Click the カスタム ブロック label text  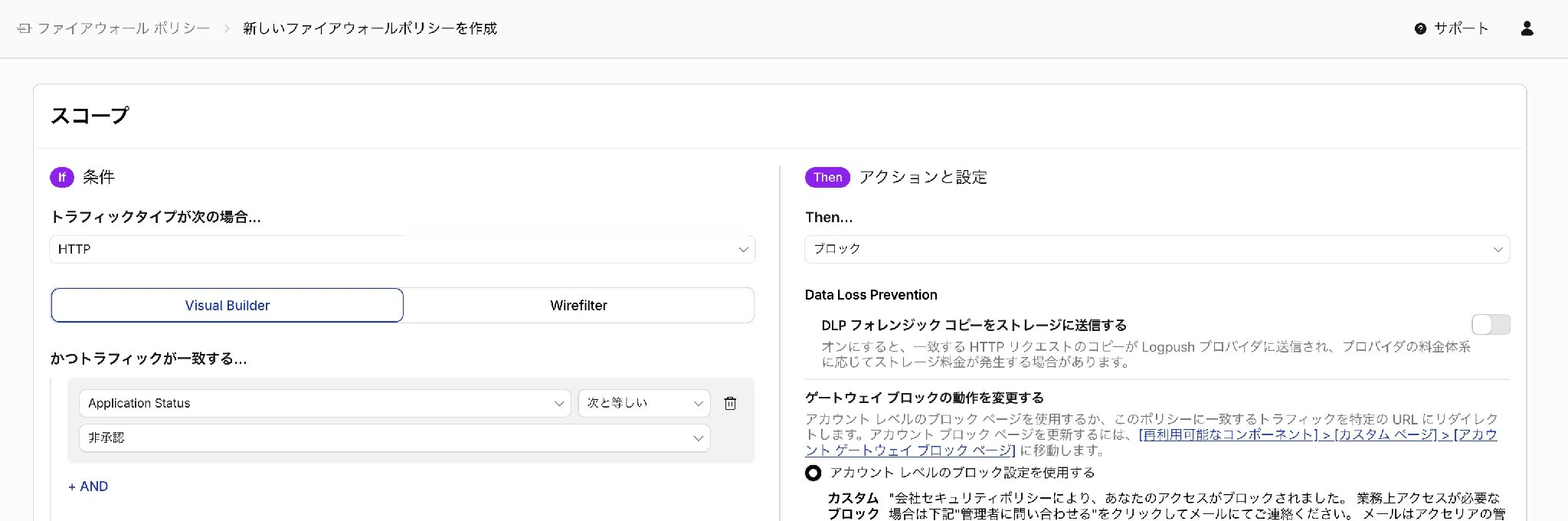[853, 506]
